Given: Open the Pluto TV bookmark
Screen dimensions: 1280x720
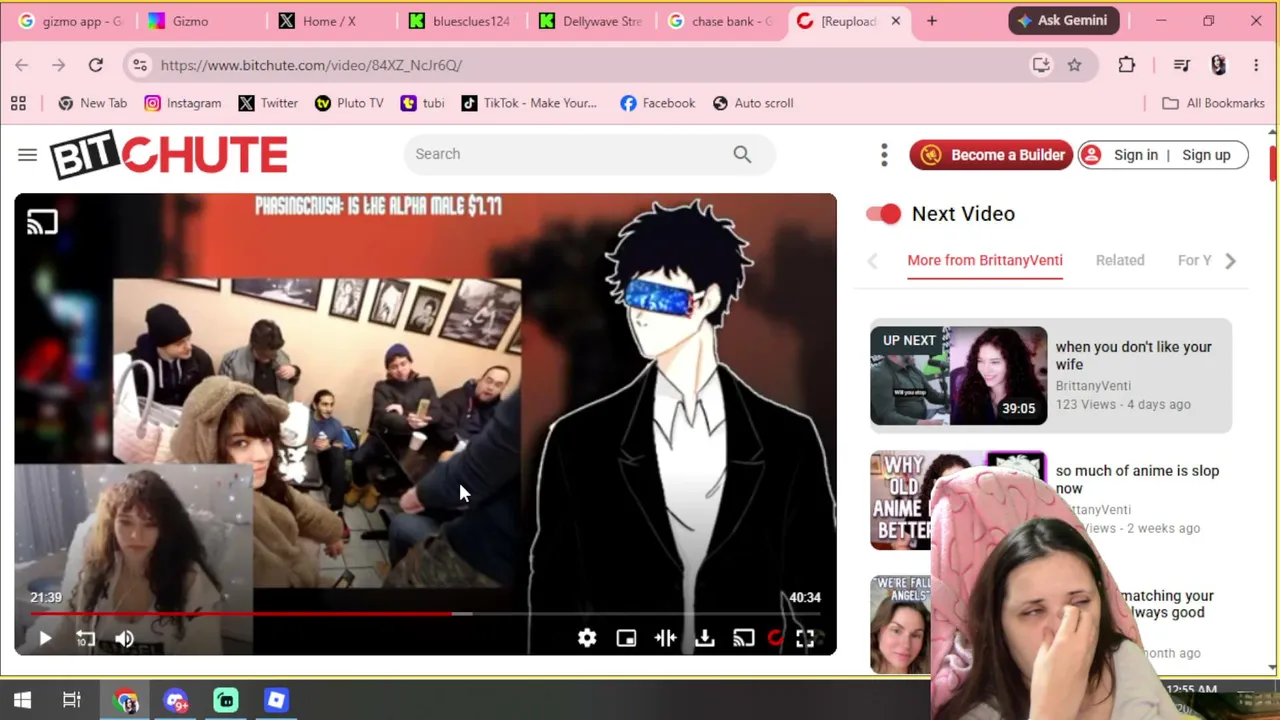Looking at the screenshot, I should tap(349, 103).
